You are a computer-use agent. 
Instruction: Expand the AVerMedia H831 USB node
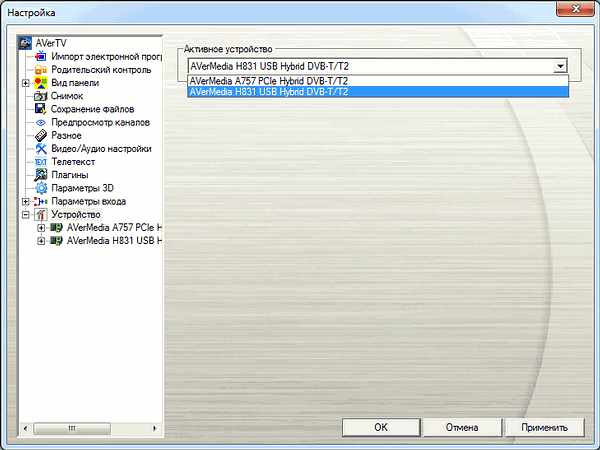41,241
